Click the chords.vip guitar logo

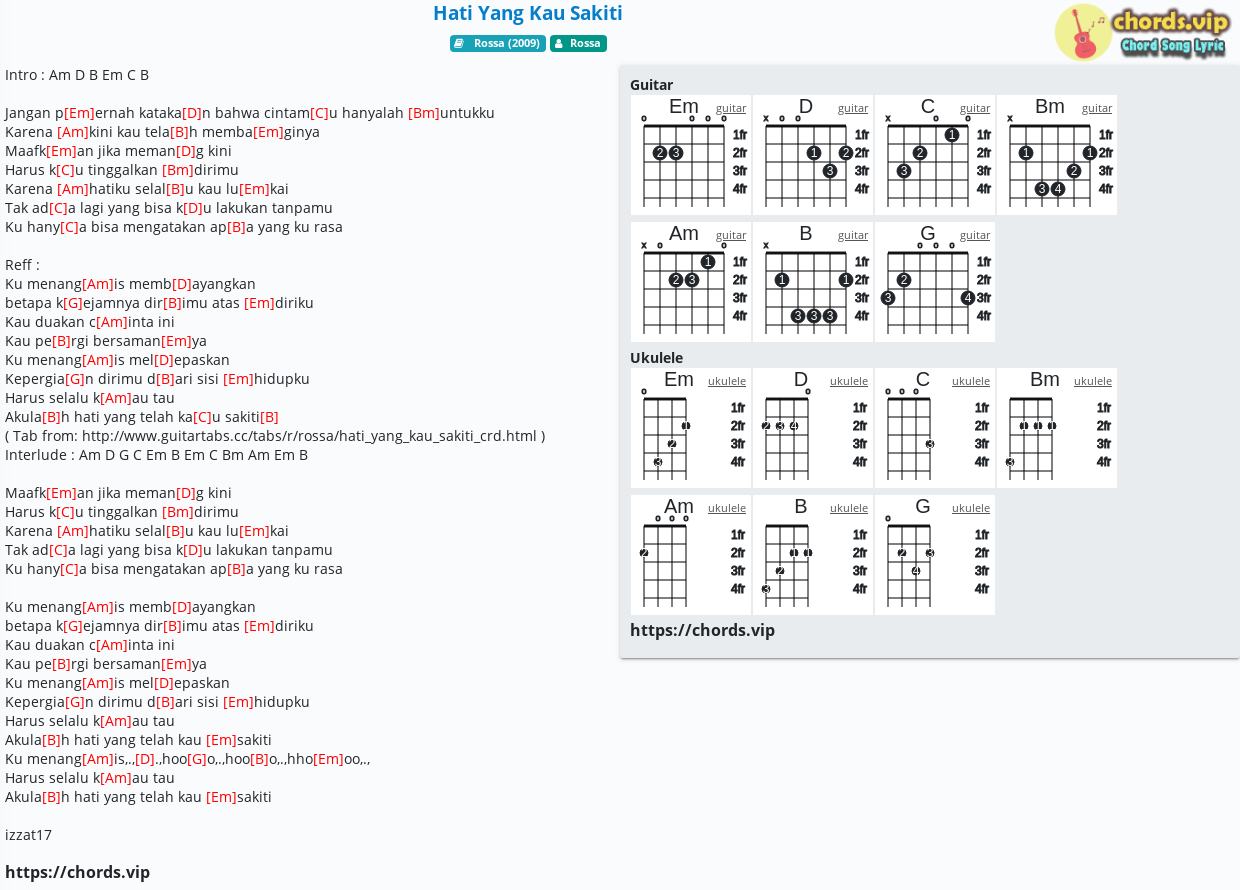[1141, 32]
